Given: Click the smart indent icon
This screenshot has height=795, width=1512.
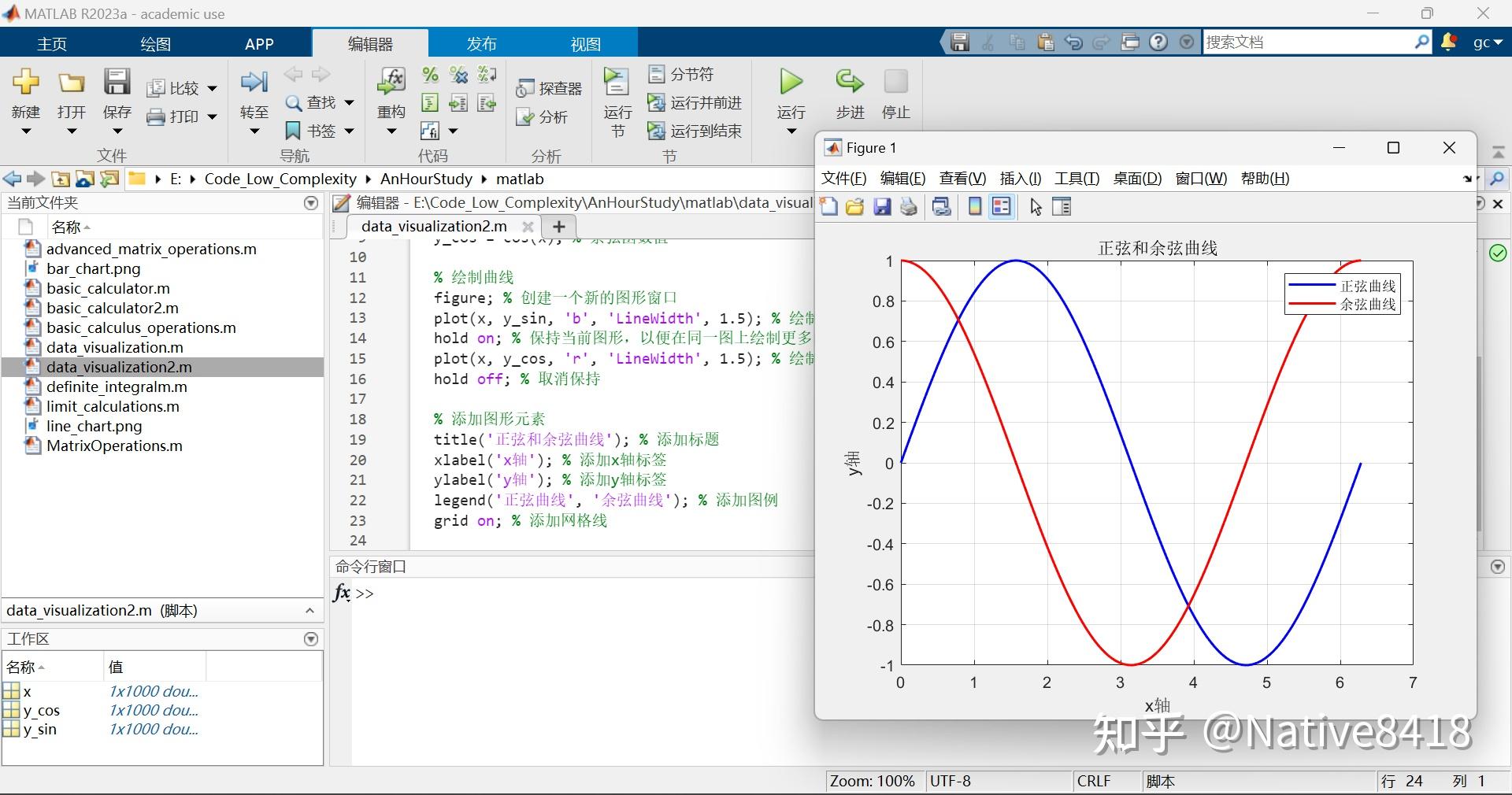Looking at the screenshot, I should [430, 103].
